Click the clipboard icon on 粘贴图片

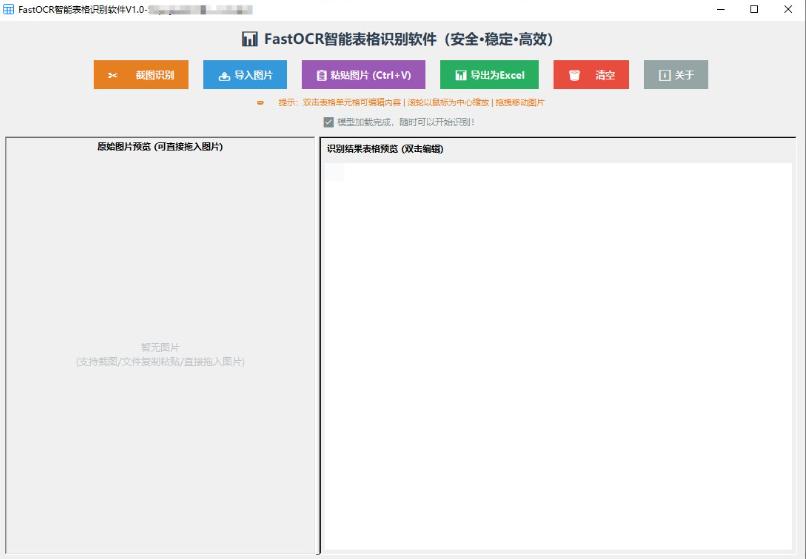(322, 76)
